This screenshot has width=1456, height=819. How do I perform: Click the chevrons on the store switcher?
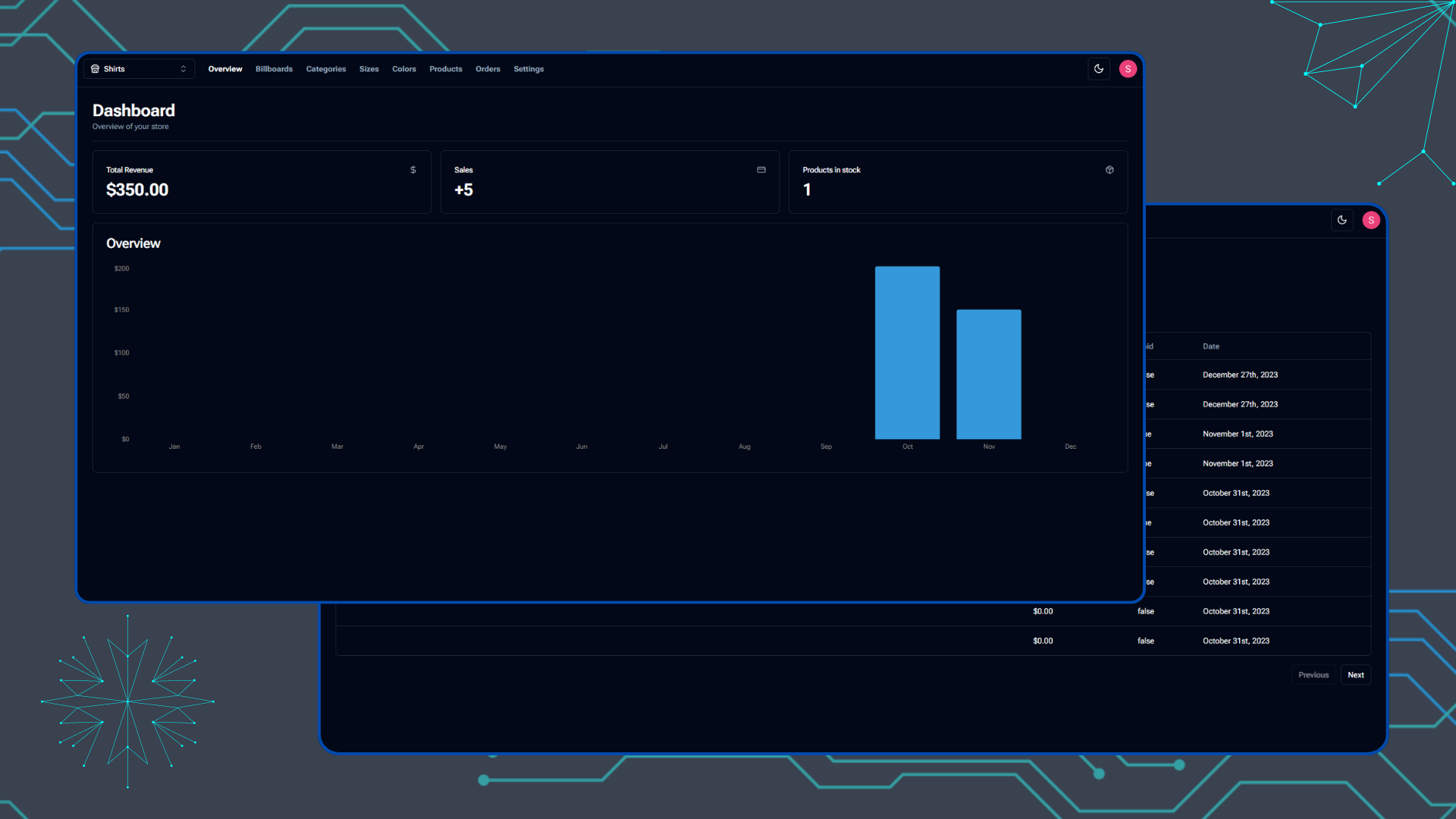(x=183, y=69)
